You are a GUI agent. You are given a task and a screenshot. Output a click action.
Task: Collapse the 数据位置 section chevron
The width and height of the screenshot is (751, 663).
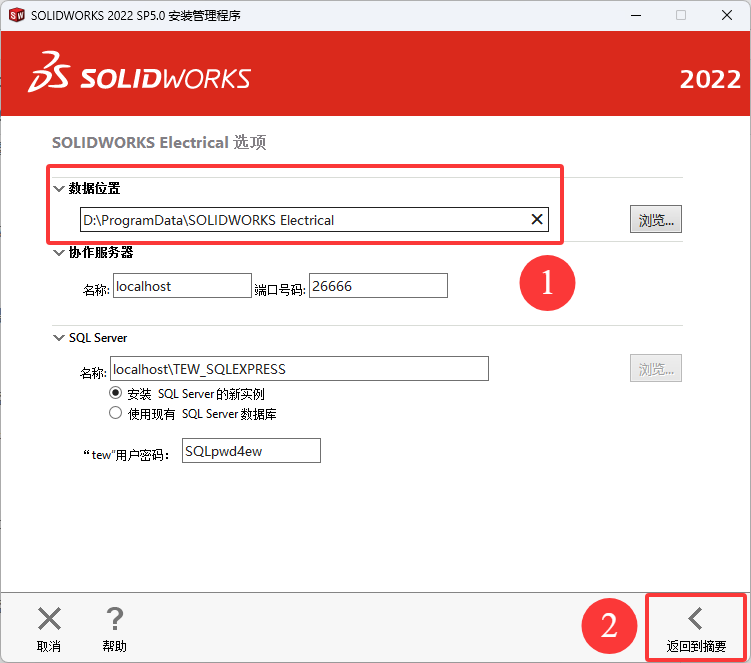pos(58,189)
